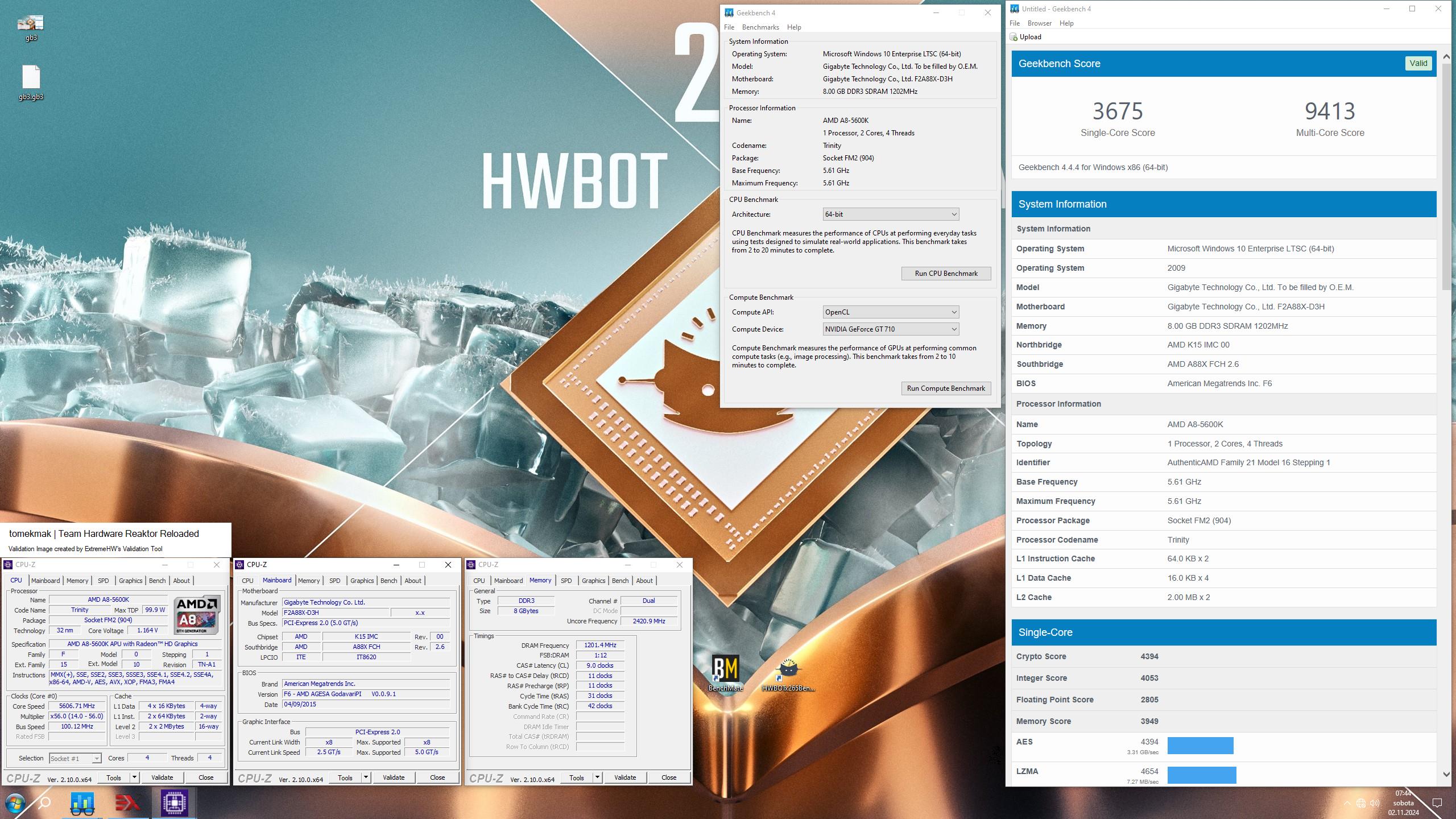Screen dimensions: 1456x819
Task: Click Validate in CPU-Z Memory window
Action: click(625, 777)
